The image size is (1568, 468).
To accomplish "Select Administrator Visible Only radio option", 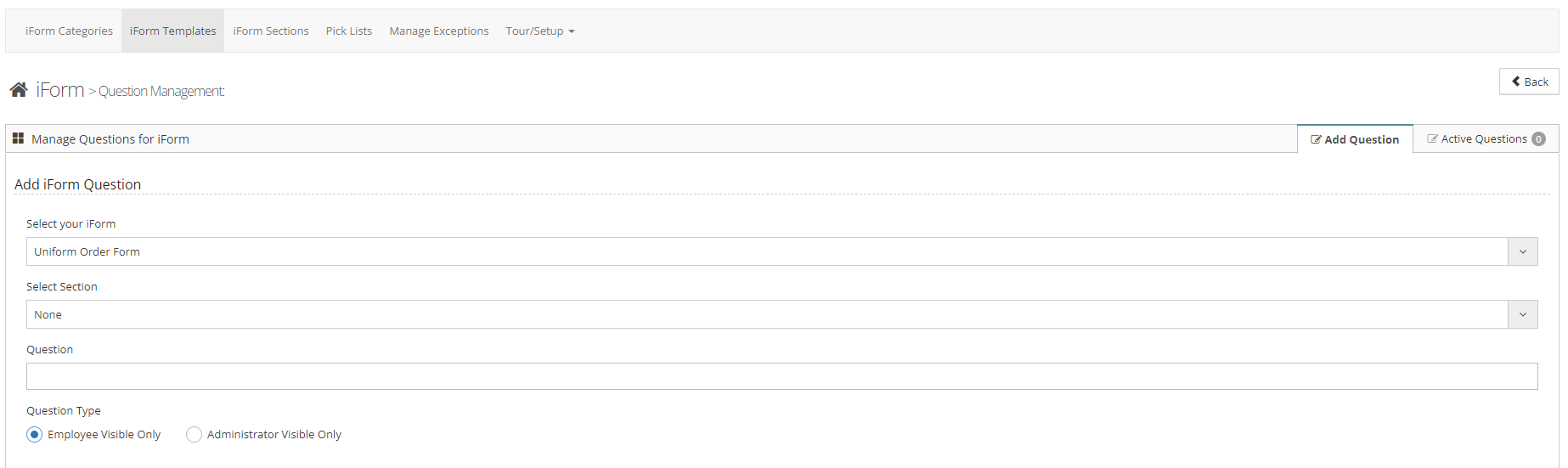I will point(194,435).
